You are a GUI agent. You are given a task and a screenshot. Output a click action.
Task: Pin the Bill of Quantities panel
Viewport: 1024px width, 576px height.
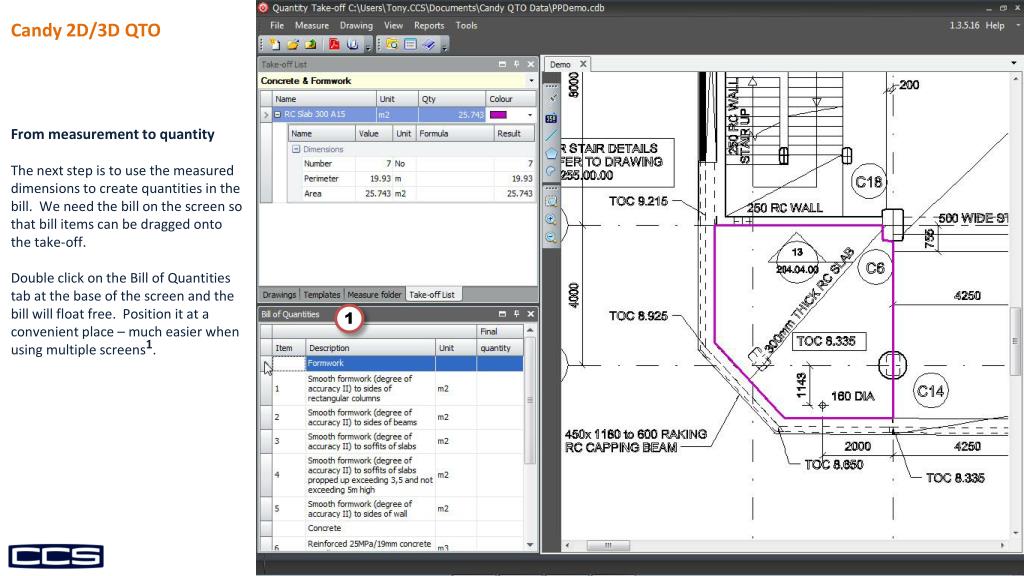[x=517, y=314]
